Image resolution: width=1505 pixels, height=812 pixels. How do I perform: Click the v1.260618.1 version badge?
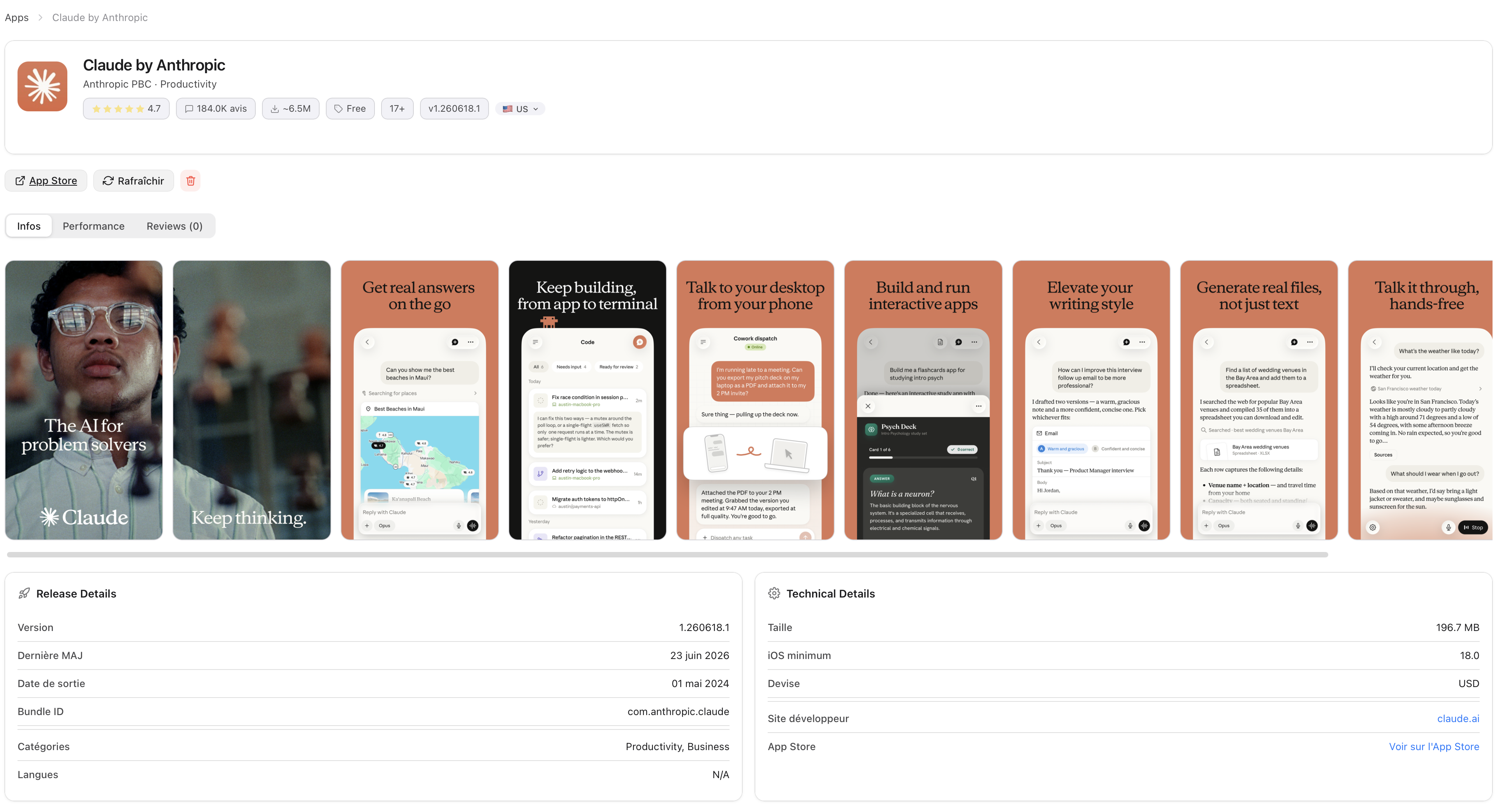[x=454, y=109]
